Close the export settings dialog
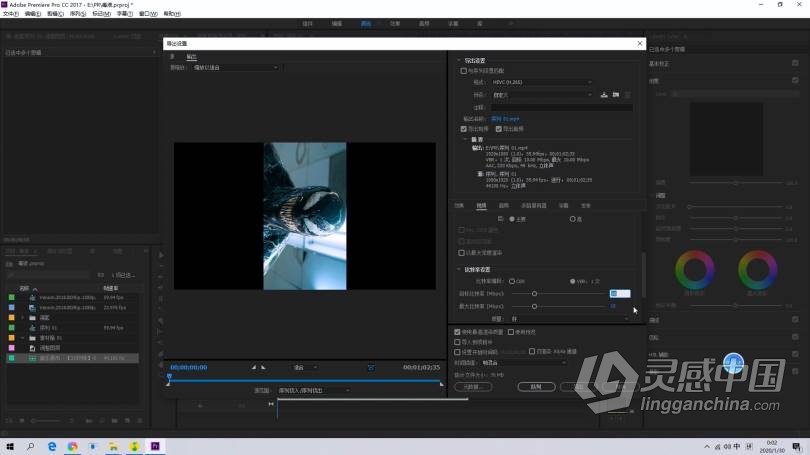The height and width of the screenshot is (455, 810). click(640, 43)
